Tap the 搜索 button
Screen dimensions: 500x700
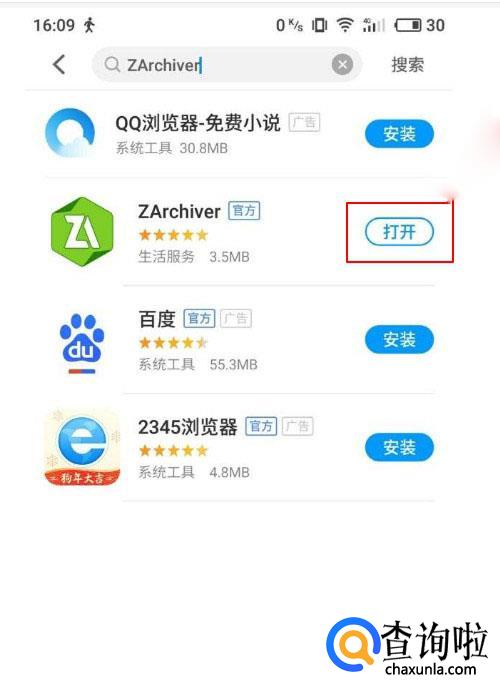pyautogui.click(x=408, y=65)
